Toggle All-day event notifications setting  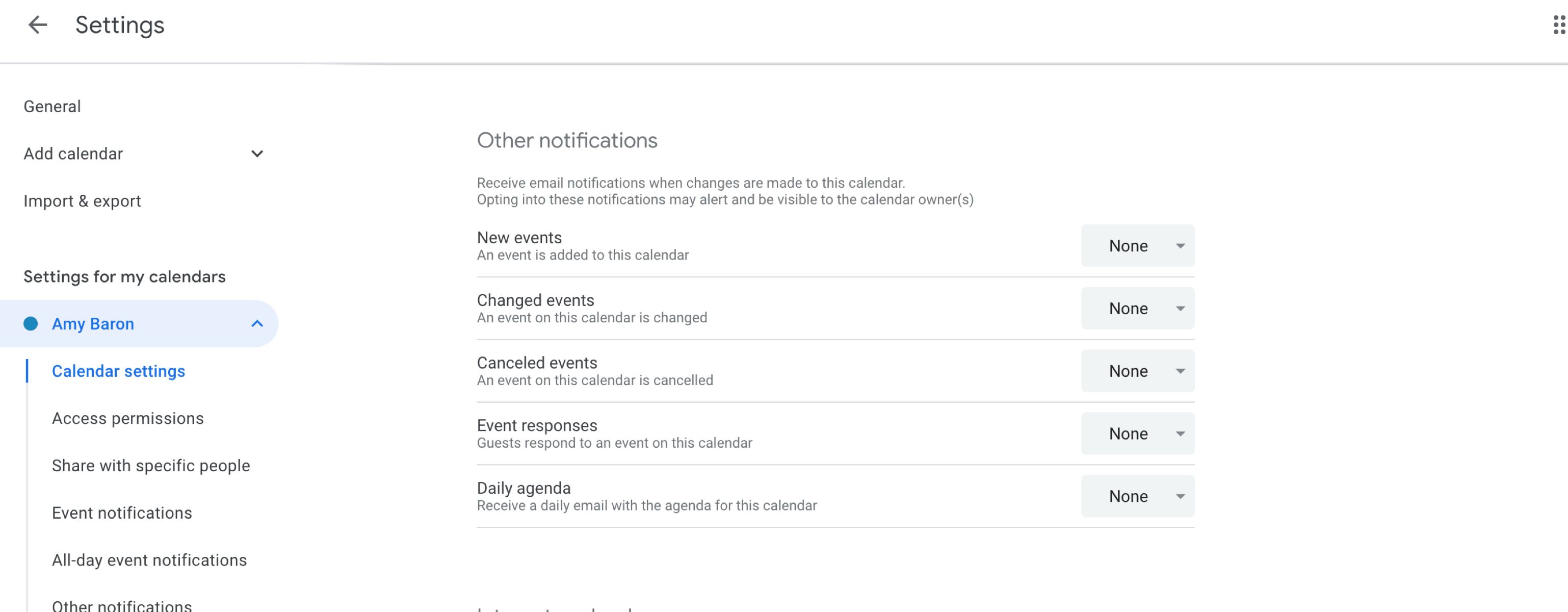[x=149, y=559]
